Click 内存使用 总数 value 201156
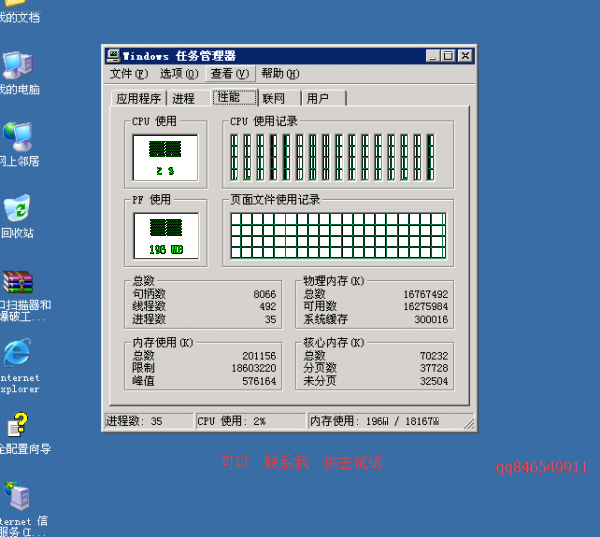 (x=259, y=356)
